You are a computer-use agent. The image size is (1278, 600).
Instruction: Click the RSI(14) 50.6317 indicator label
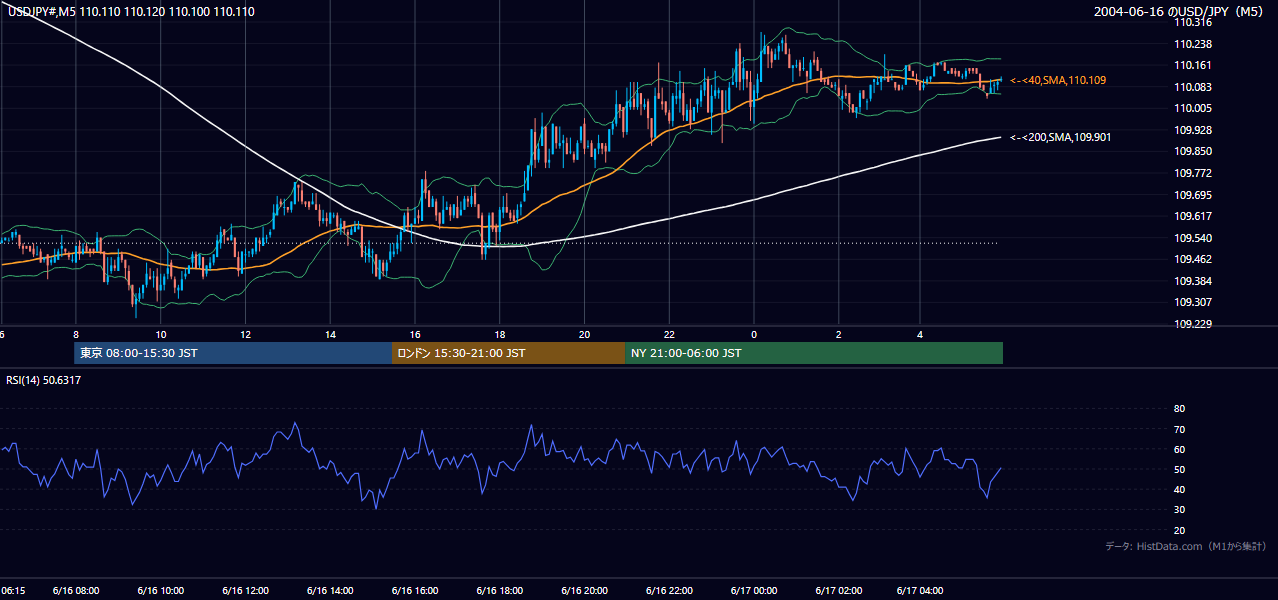43,380
